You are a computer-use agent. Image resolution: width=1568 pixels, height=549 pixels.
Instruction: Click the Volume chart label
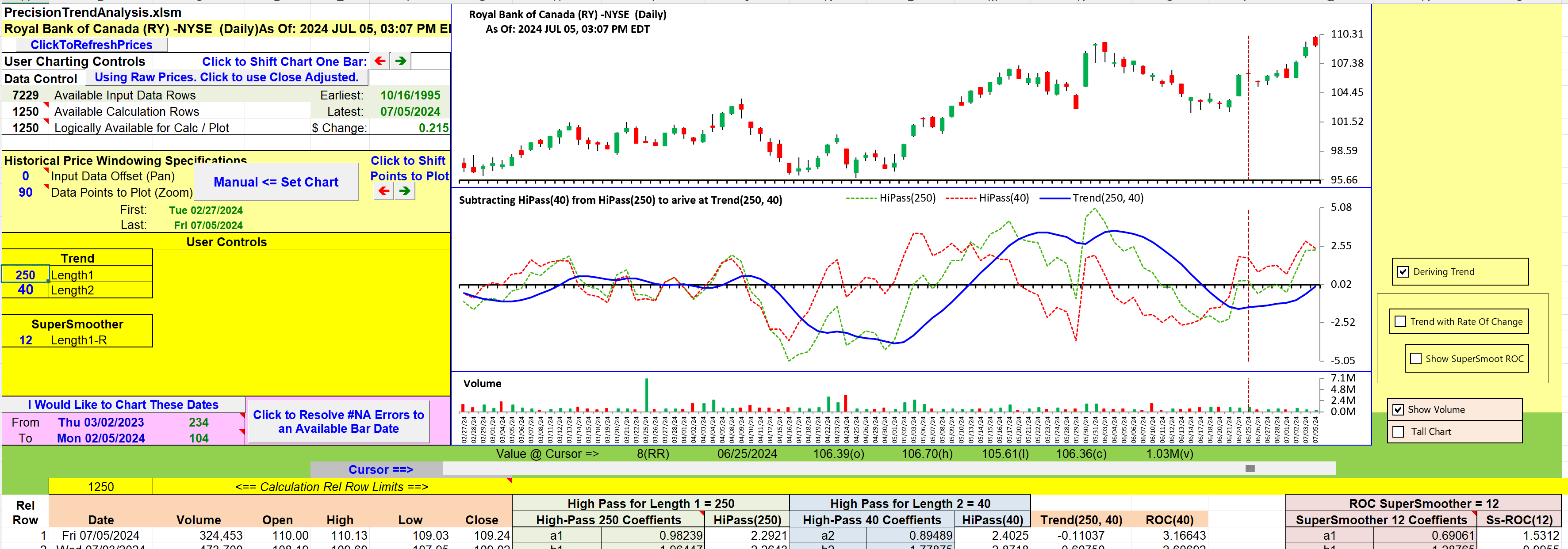click(482, 384)
